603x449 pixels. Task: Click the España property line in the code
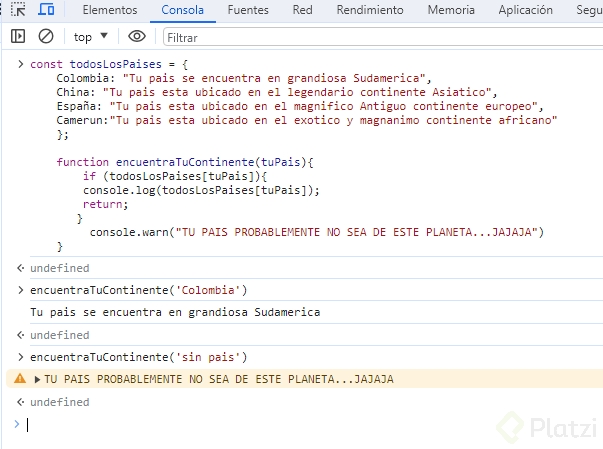click(x=300, y=106)
